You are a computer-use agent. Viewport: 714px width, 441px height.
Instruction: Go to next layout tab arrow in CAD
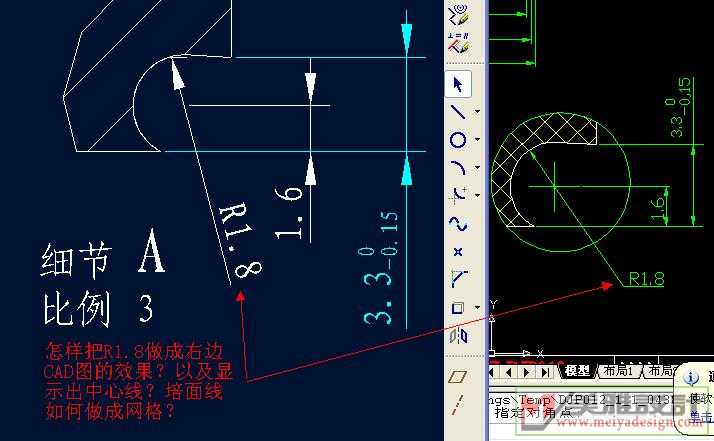527,372
